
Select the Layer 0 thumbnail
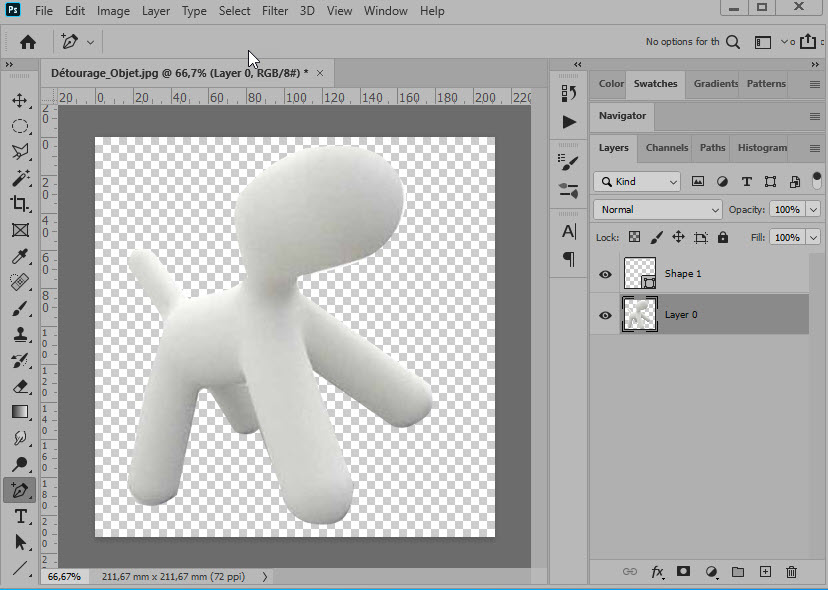coord(639,314)
